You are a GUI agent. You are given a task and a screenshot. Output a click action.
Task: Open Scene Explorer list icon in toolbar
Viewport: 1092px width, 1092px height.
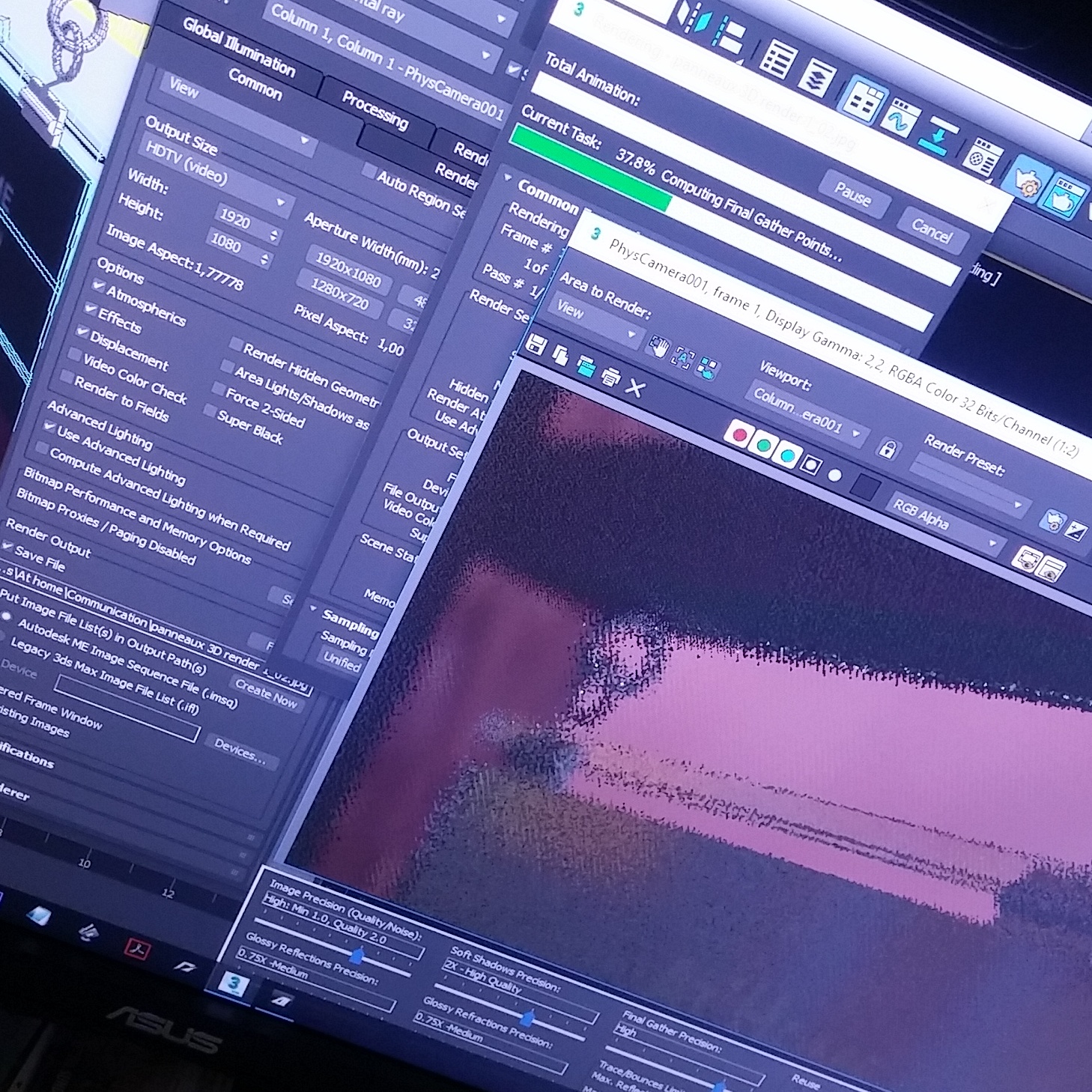(x=777, y=58)
